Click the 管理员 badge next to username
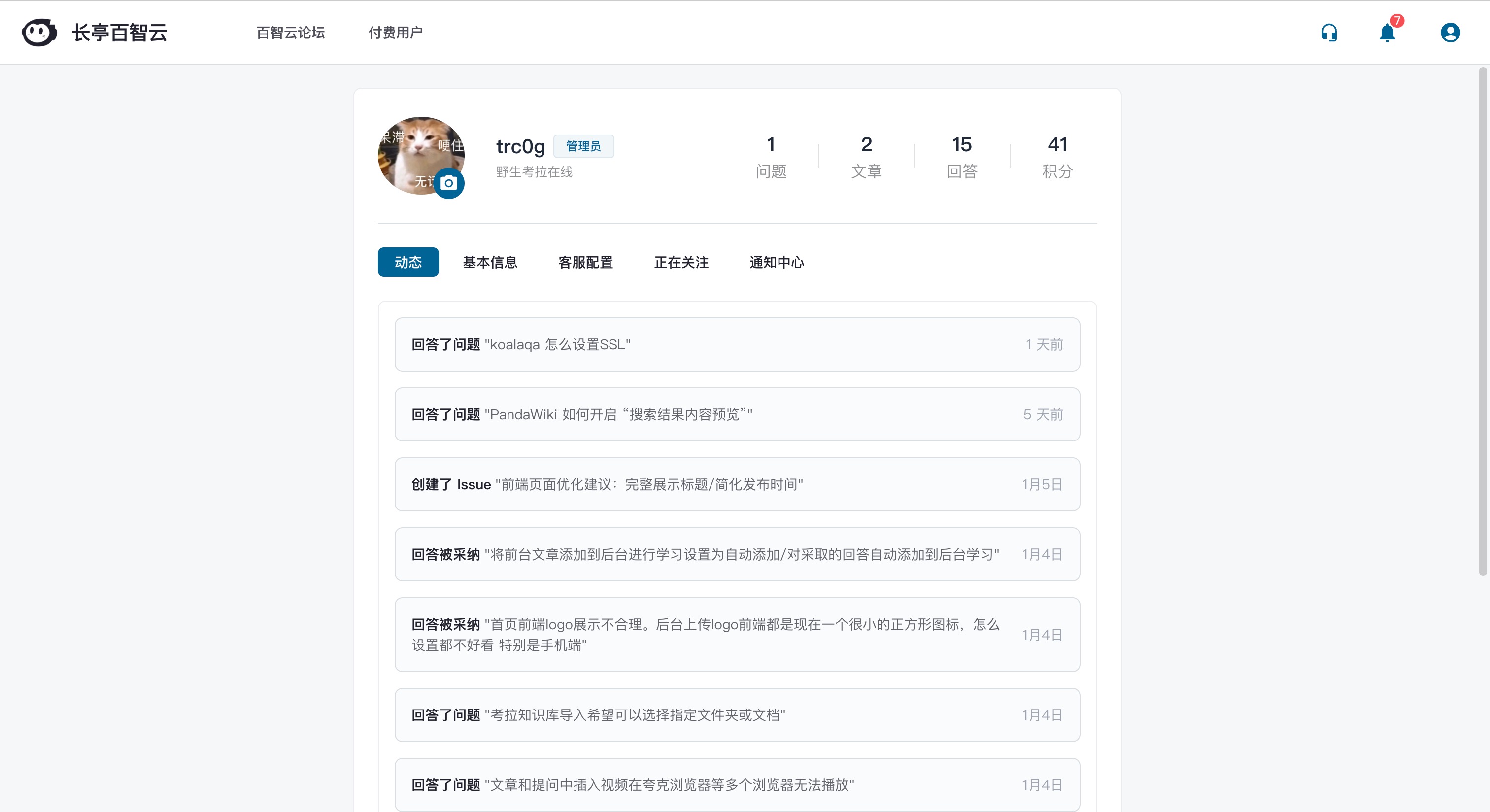1490x812 pixels. tap(583, 146)
